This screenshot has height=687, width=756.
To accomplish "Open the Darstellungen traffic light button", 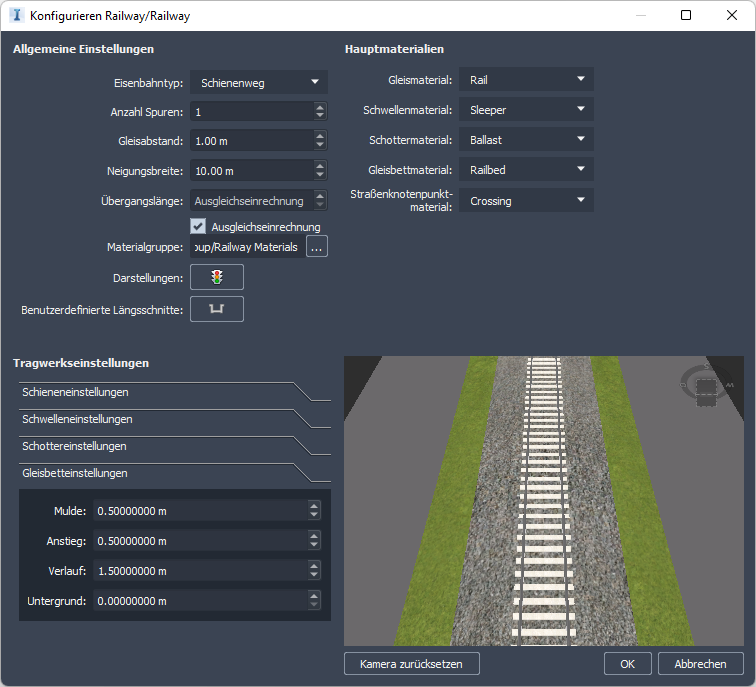I will click(x=217, y=277).
